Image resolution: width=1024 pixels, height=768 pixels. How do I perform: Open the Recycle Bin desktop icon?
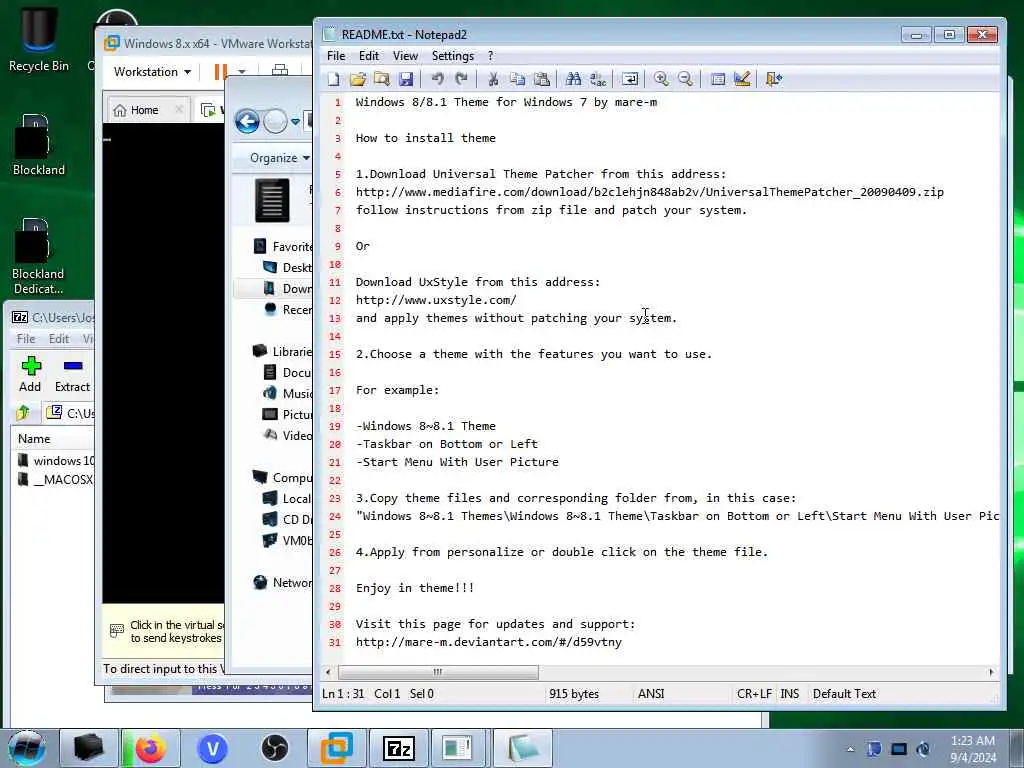coord(39,40)
